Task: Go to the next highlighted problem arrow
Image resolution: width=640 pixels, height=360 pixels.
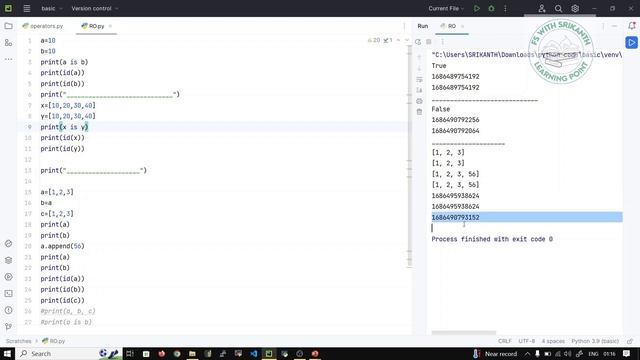Action: click(407, 40)
